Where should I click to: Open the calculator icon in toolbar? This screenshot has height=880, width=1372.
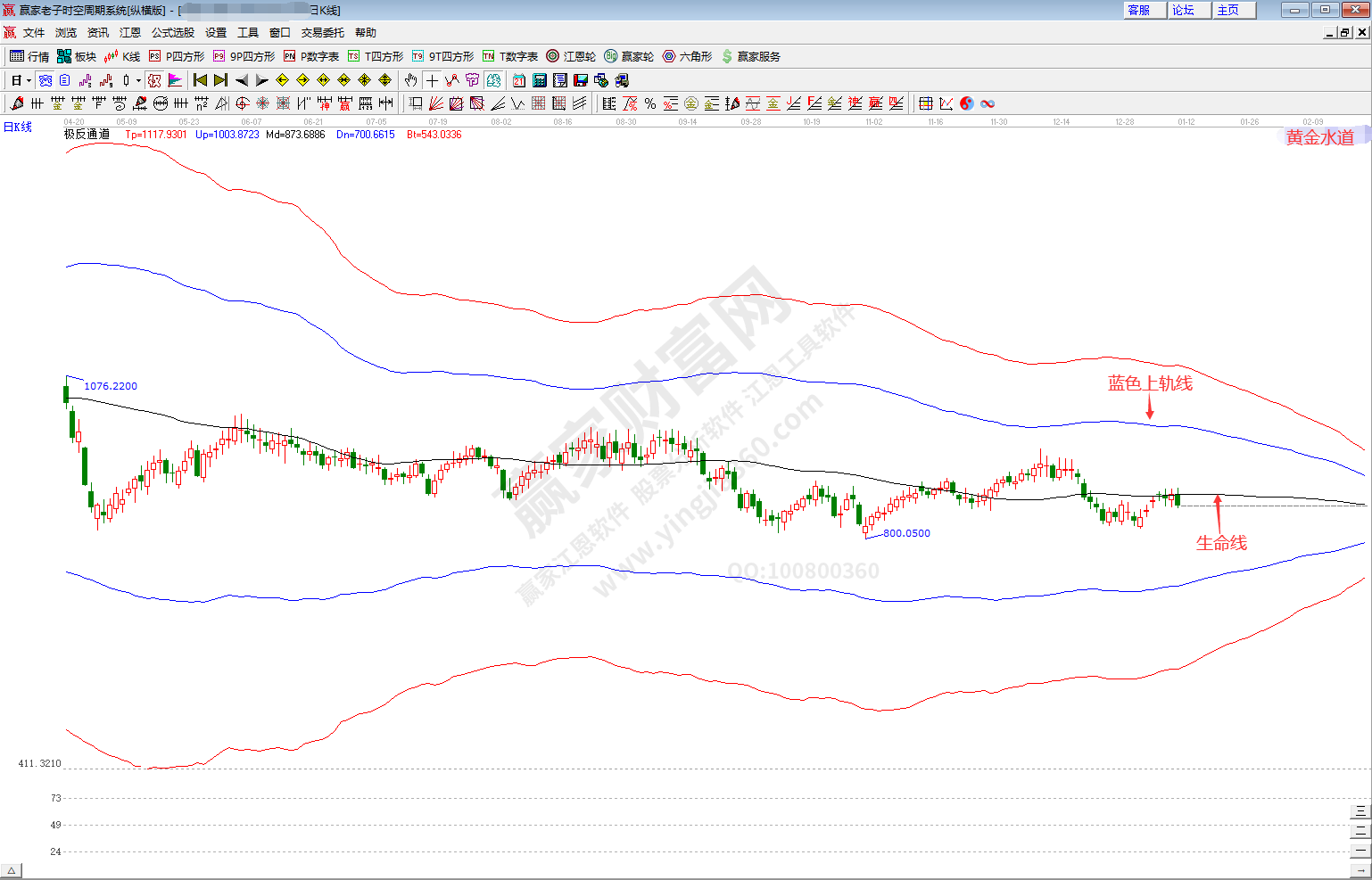[x=539, y=80]
